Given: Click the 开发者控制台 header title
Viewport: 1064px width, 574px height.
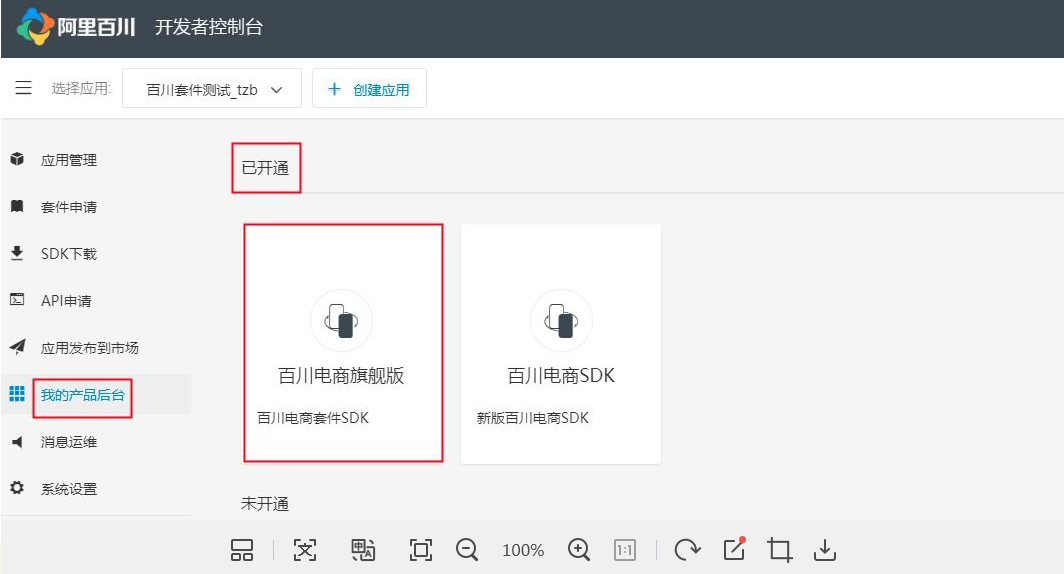Looking at the screenshot, I should [209, 27].
